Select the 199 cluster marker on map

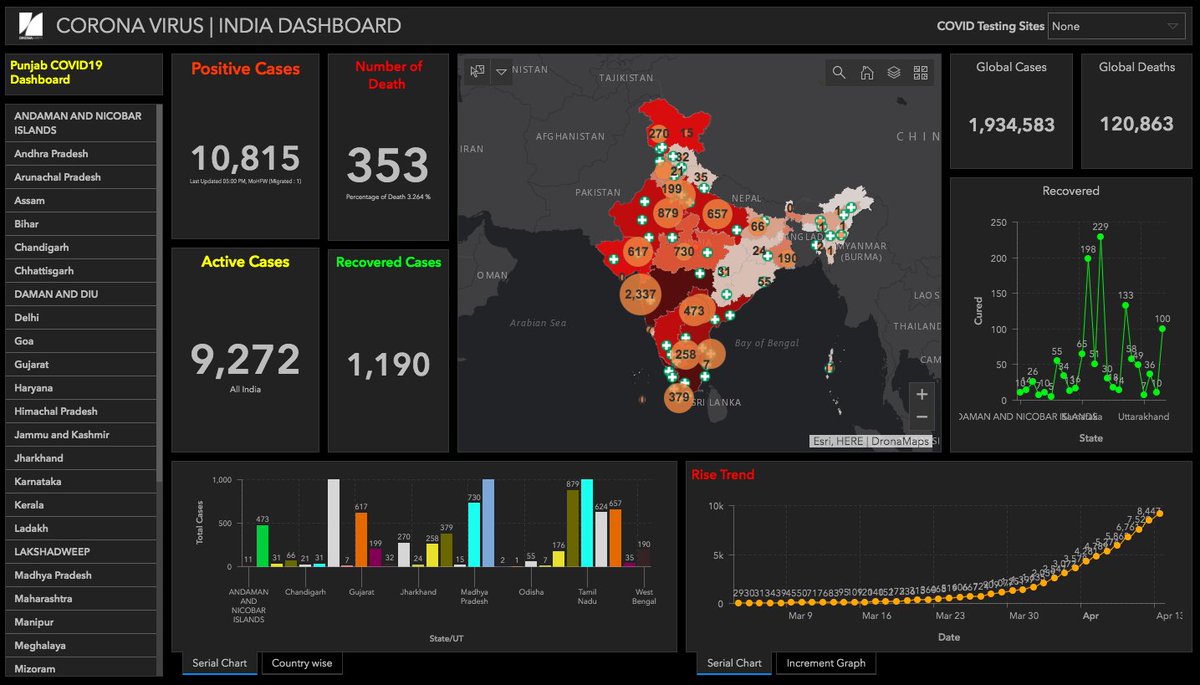coord(671,188)
